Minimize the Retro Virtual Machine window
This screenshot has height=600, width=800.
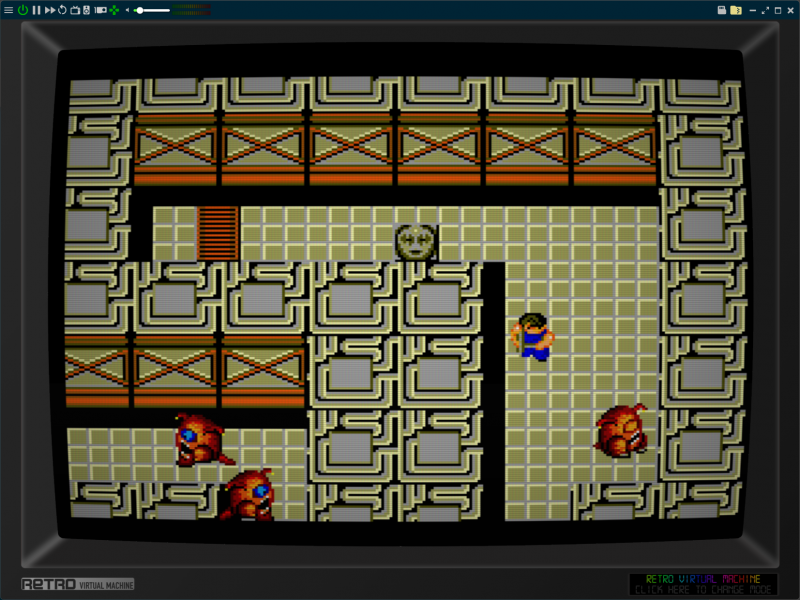(x=753, y=10)
